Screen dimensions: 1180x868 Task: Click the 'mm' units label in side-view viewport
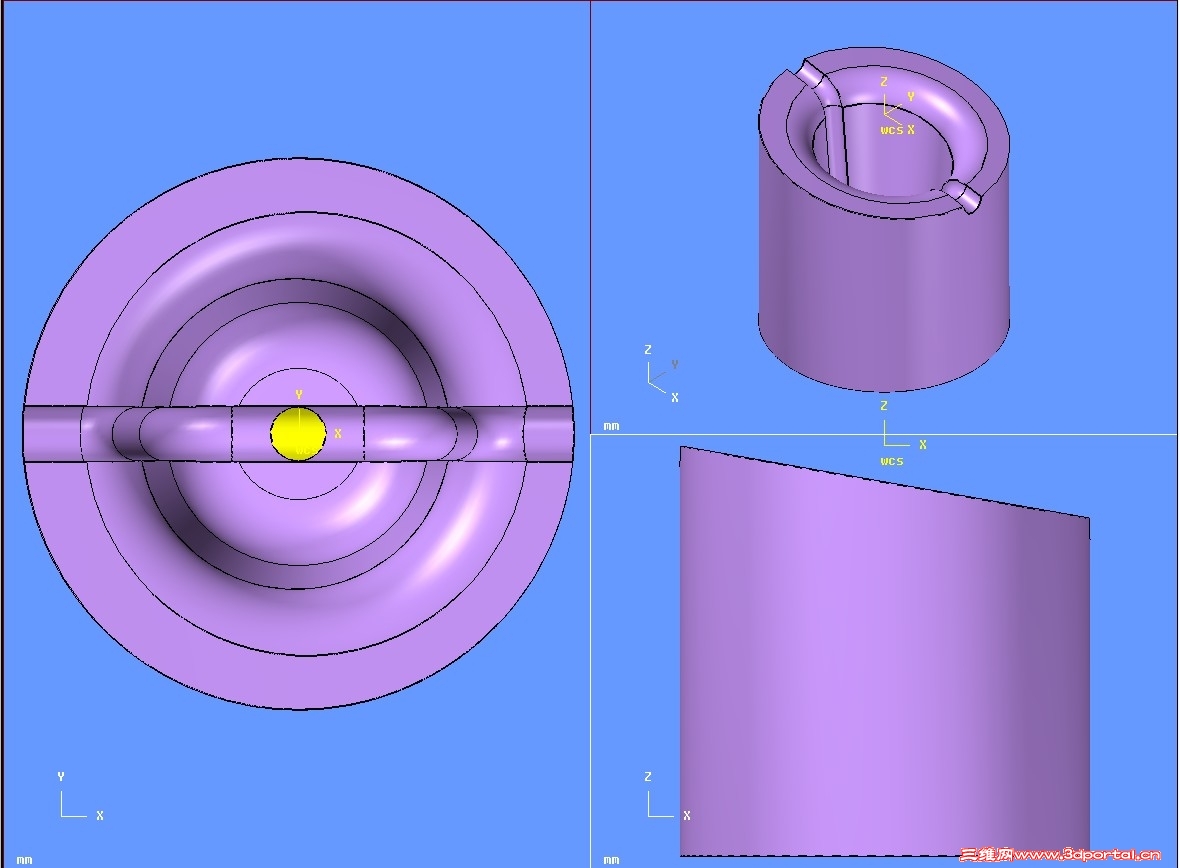click(x=612, y=860)
